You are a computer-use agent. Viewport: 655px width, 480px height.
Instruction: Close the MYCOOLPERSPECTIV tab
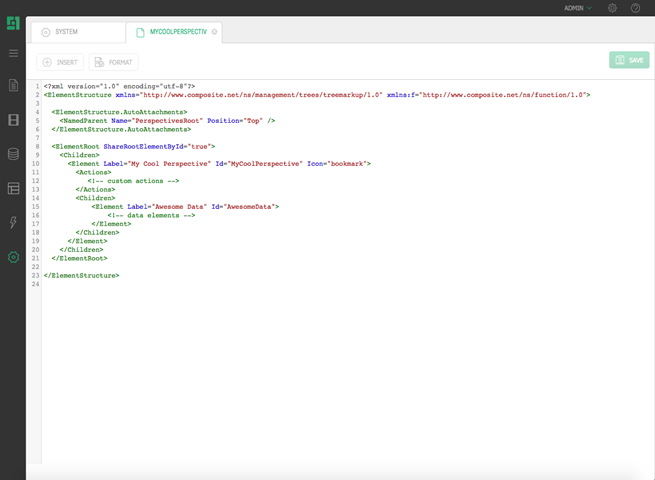pyautogui.click(x=214, y=32)
